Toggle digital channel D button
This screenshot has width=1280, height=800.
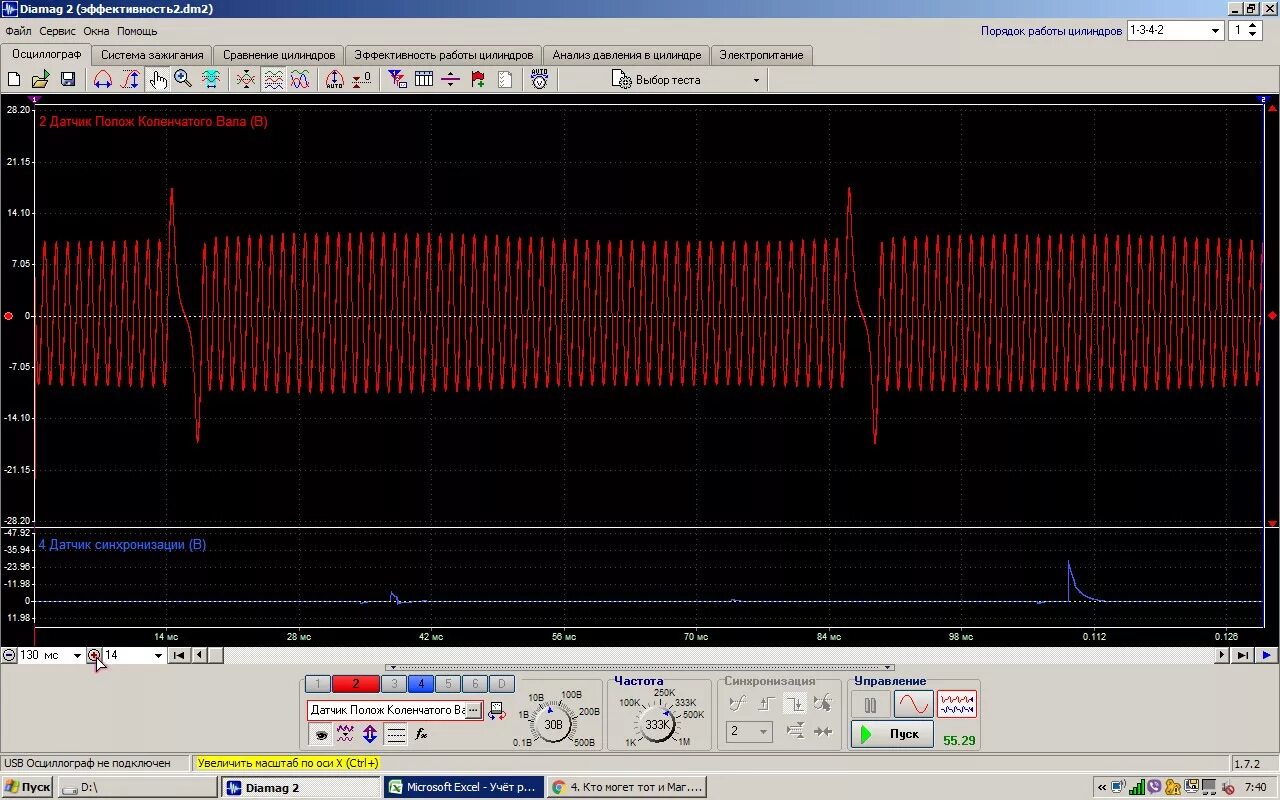tap(502, 684)
